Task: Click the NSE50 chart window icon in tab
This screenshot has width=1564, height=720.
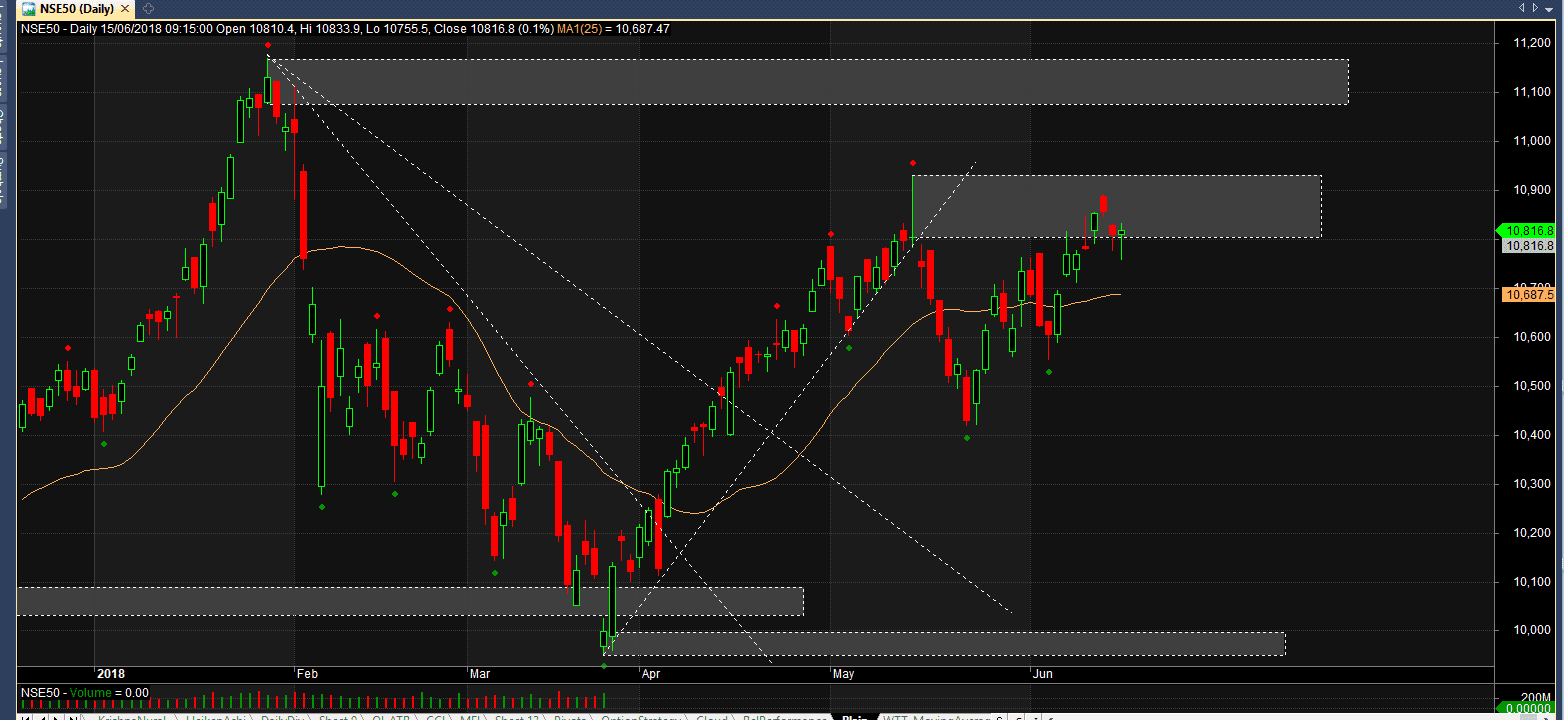Action: (30, 9)
